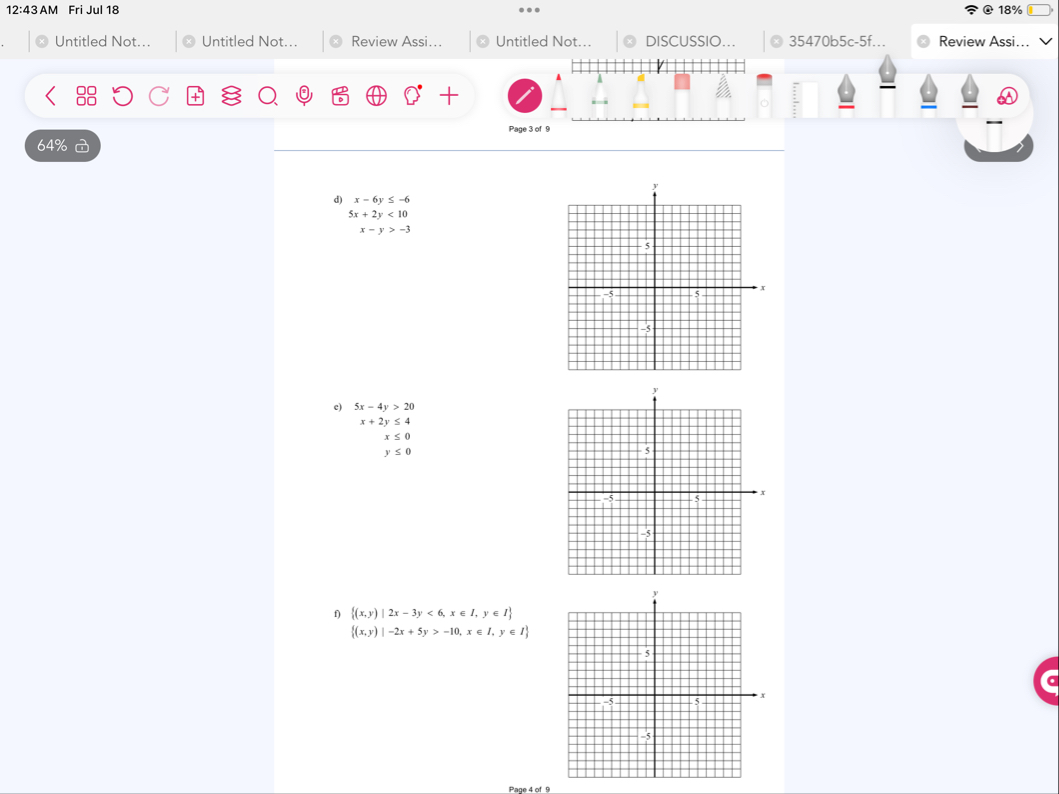Image resolution: width=1059 pixels, height=794 pixels.
Task: Switch to second Untitled Not… tab
Action: click(250, 41)
